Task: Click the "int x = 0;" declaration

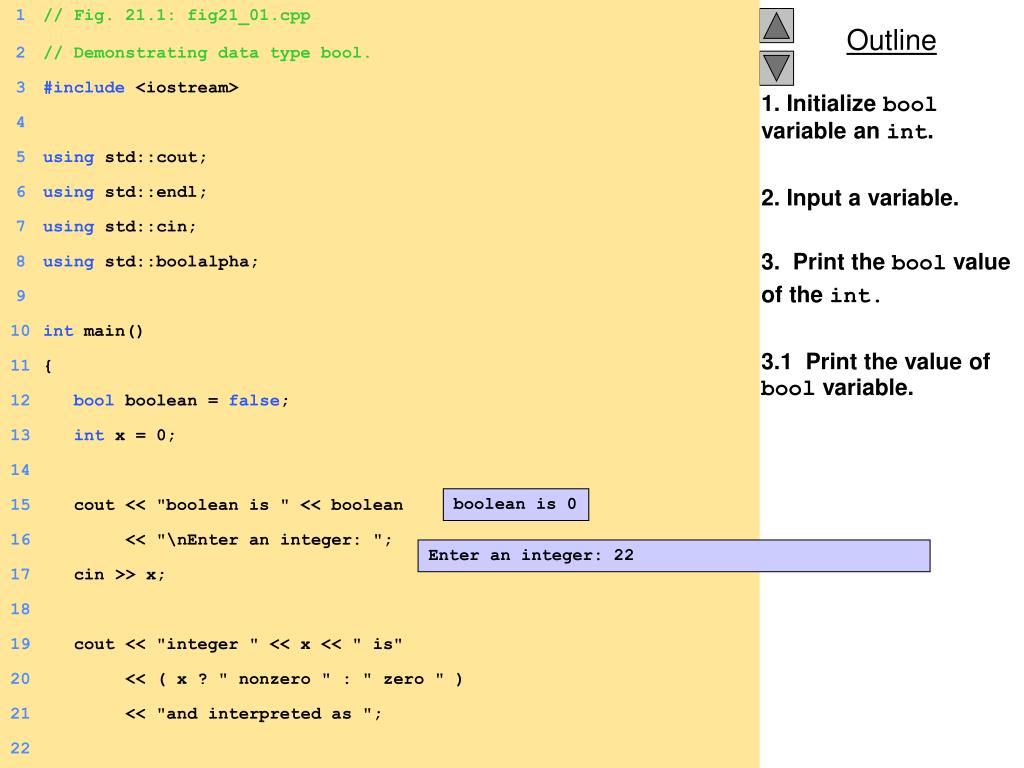Action: 124,436
